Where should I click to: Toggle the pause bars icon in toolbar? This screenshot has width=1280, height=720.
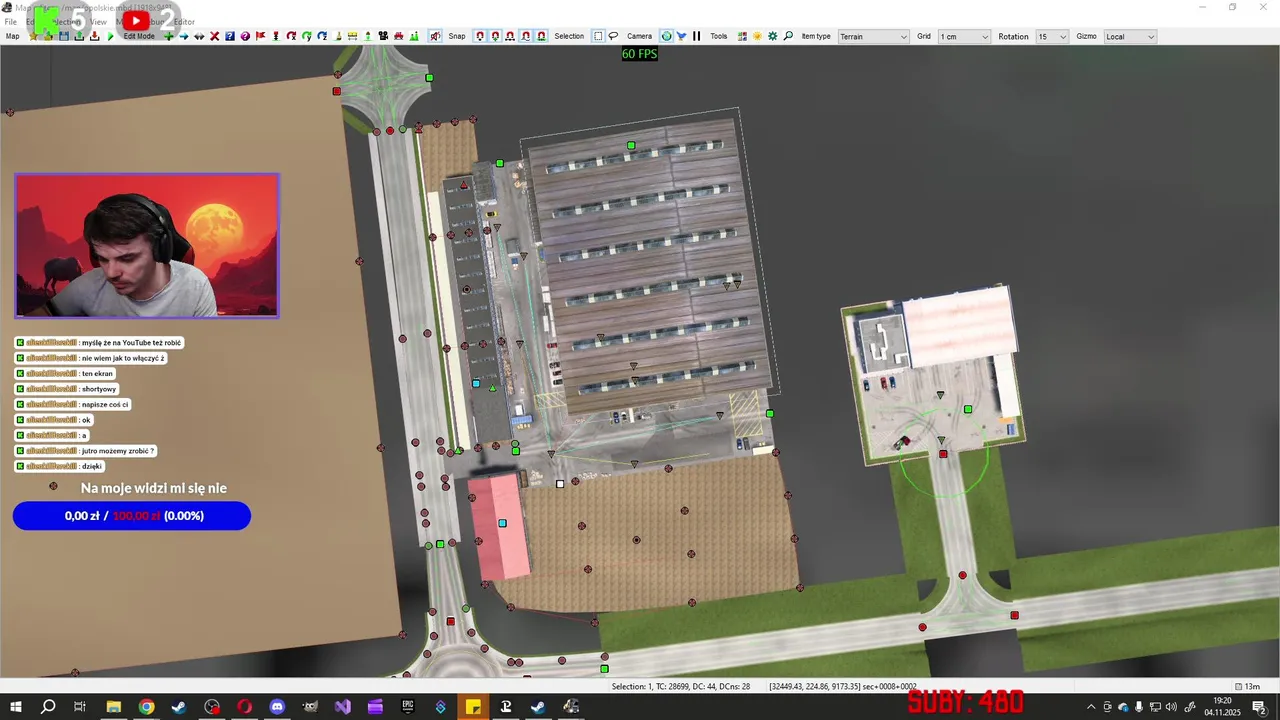coord(696,36)
